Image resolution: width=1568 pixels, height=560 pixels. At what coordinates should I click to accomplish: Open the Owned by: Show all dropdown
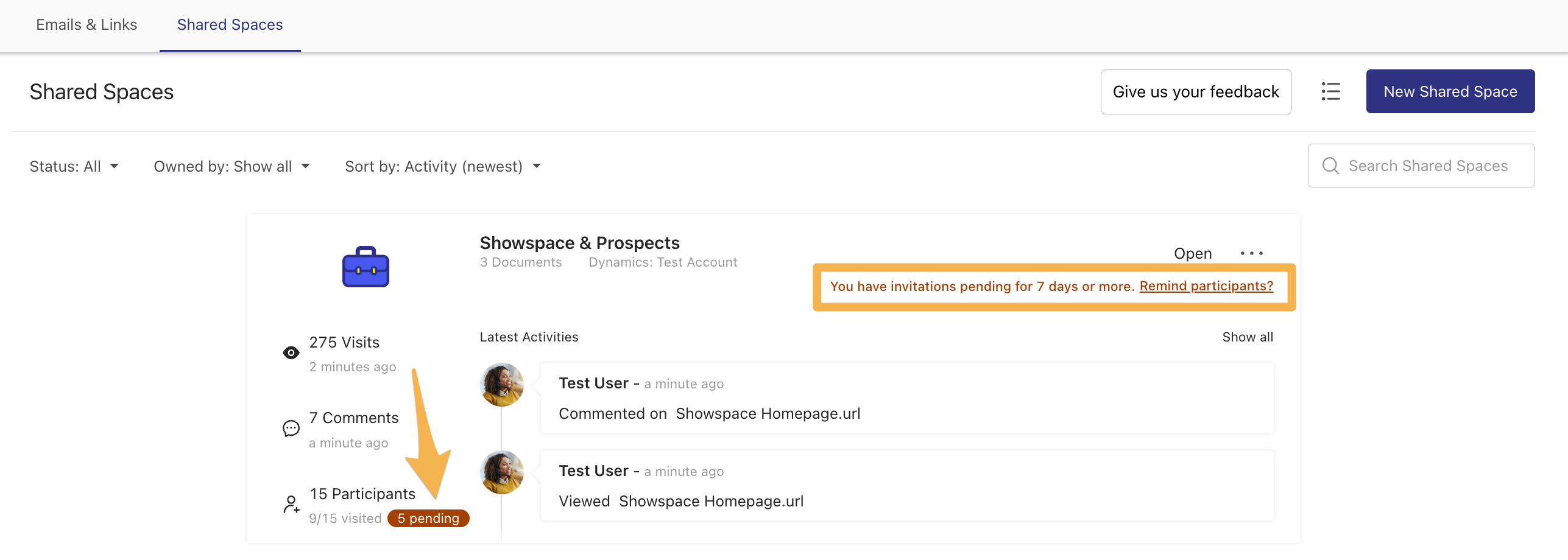[231, 167]
